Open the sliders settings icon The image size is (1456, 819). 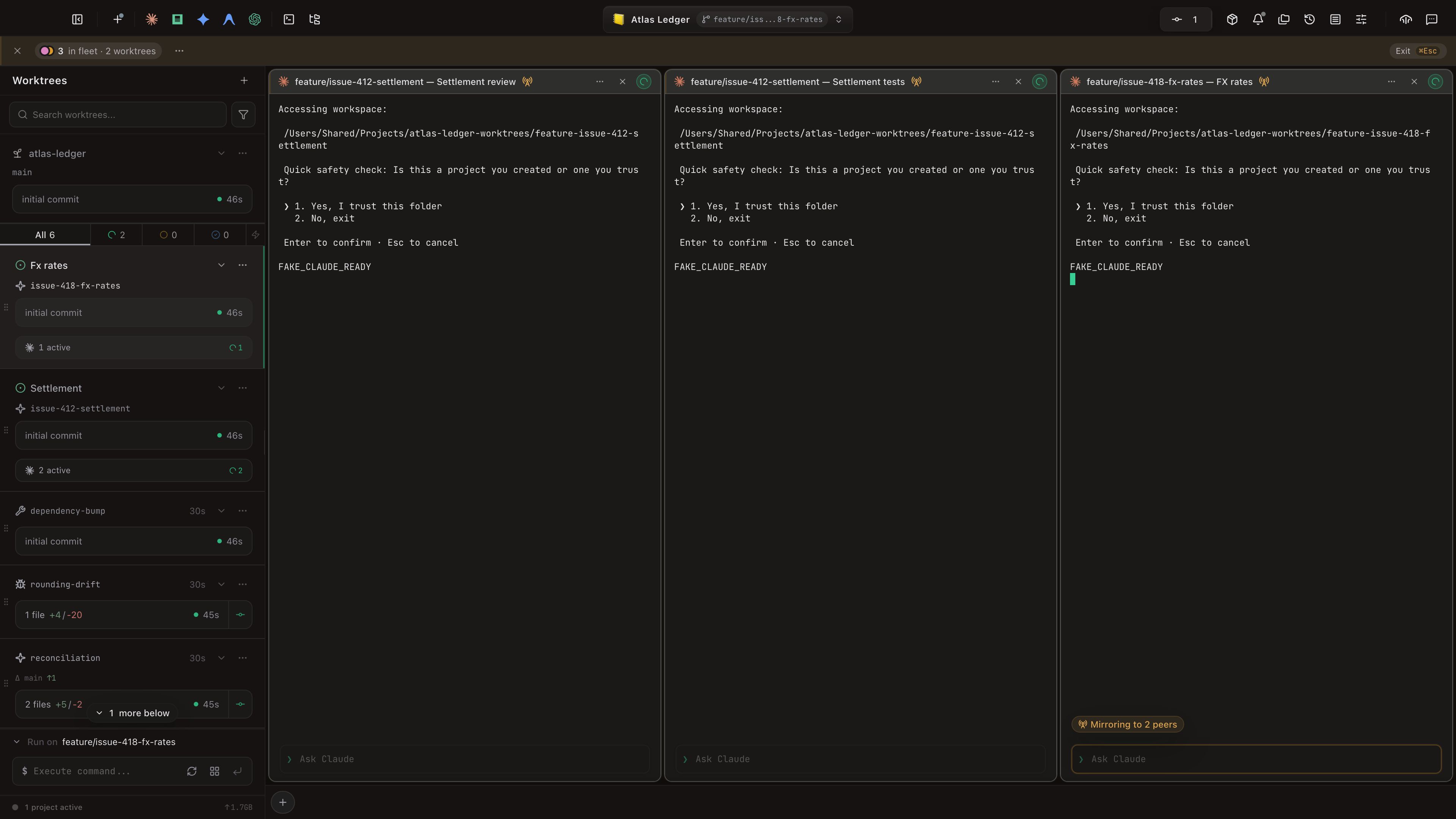(x=1361, y=19)
